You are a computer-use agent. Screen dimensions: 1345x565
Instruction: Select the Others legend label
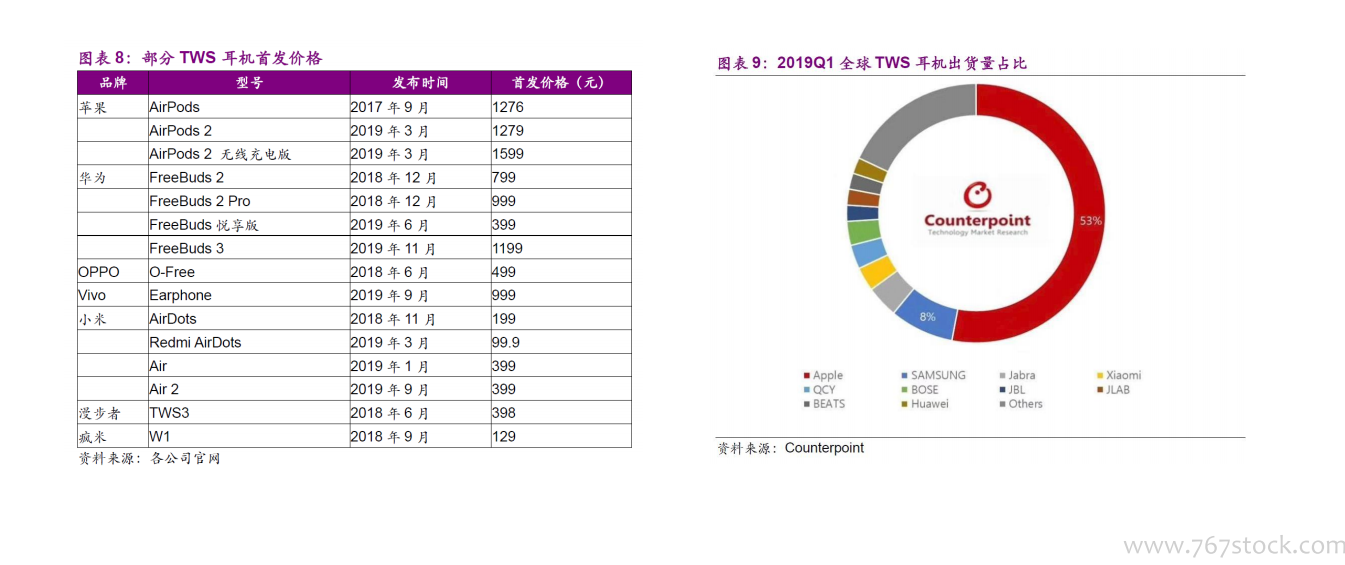point(1025,404)
